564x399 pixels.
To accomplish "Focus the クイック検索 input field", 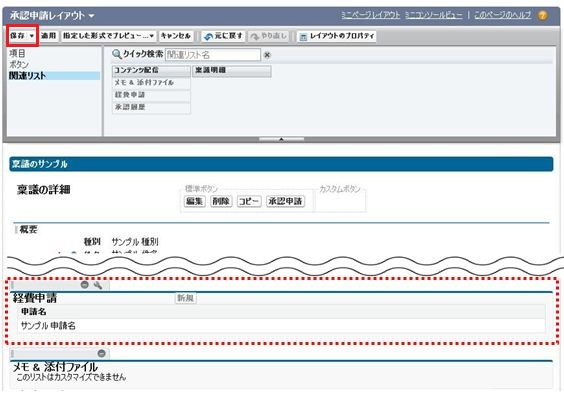I will coord(213,55).
